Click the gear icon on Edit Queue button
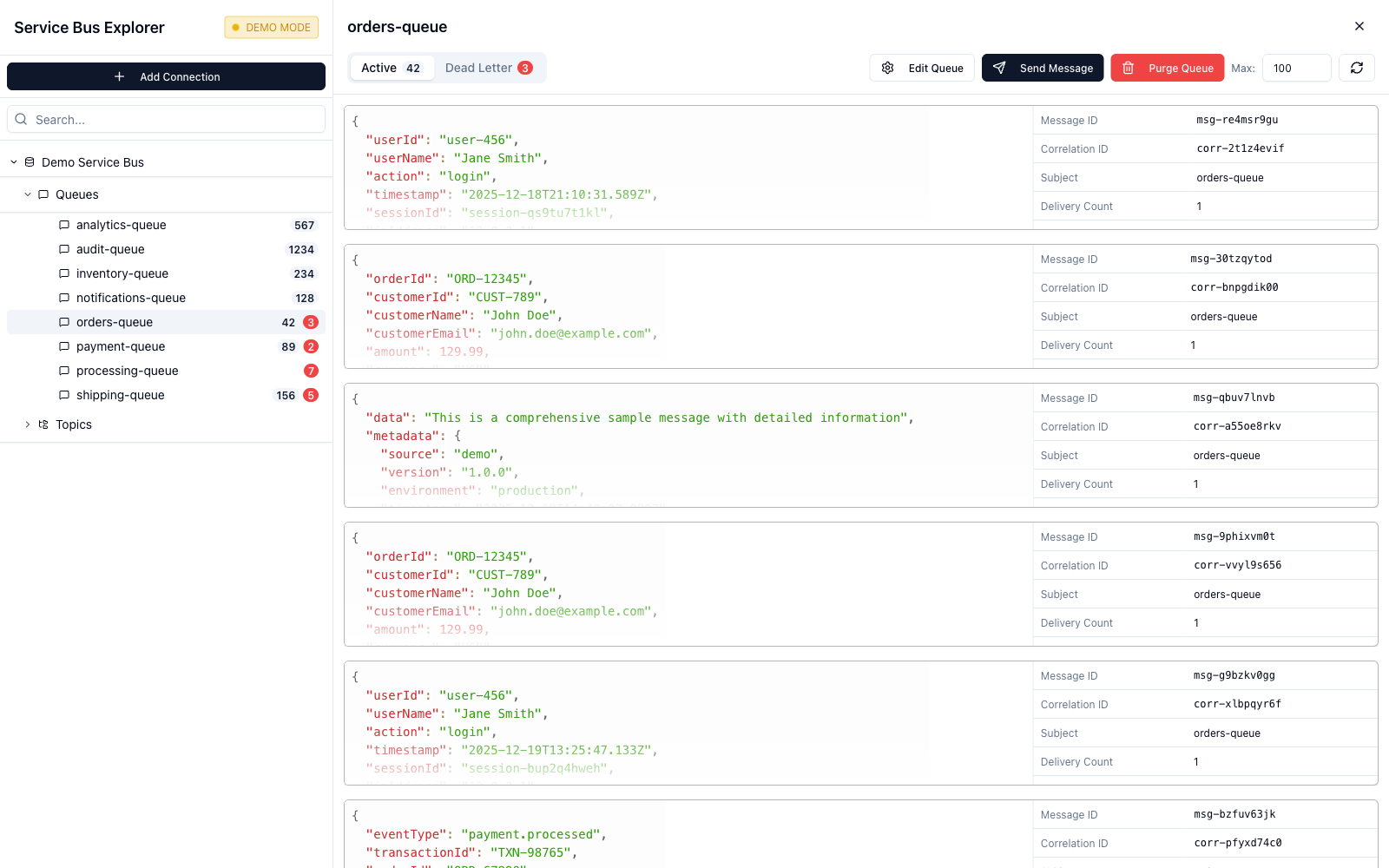The width and height of the screenshot is (1389, 868). point(886,68)
